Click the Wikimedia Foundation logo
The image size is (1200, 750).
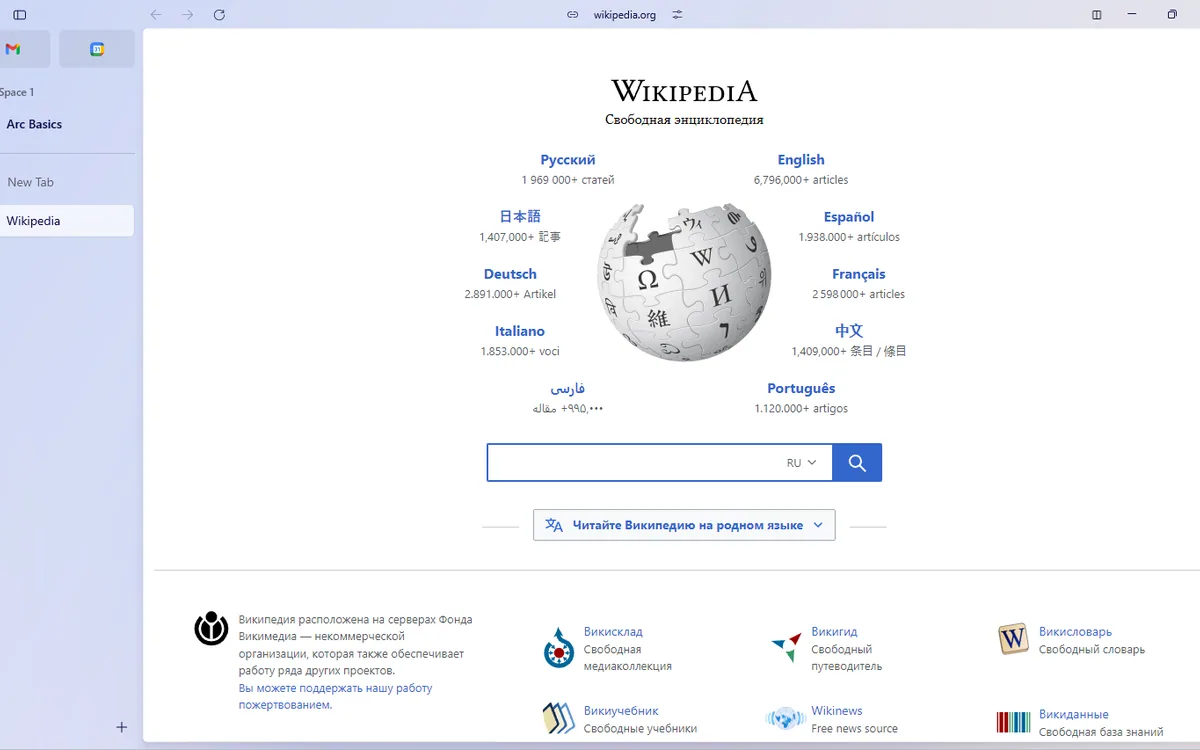coord(211,628)
